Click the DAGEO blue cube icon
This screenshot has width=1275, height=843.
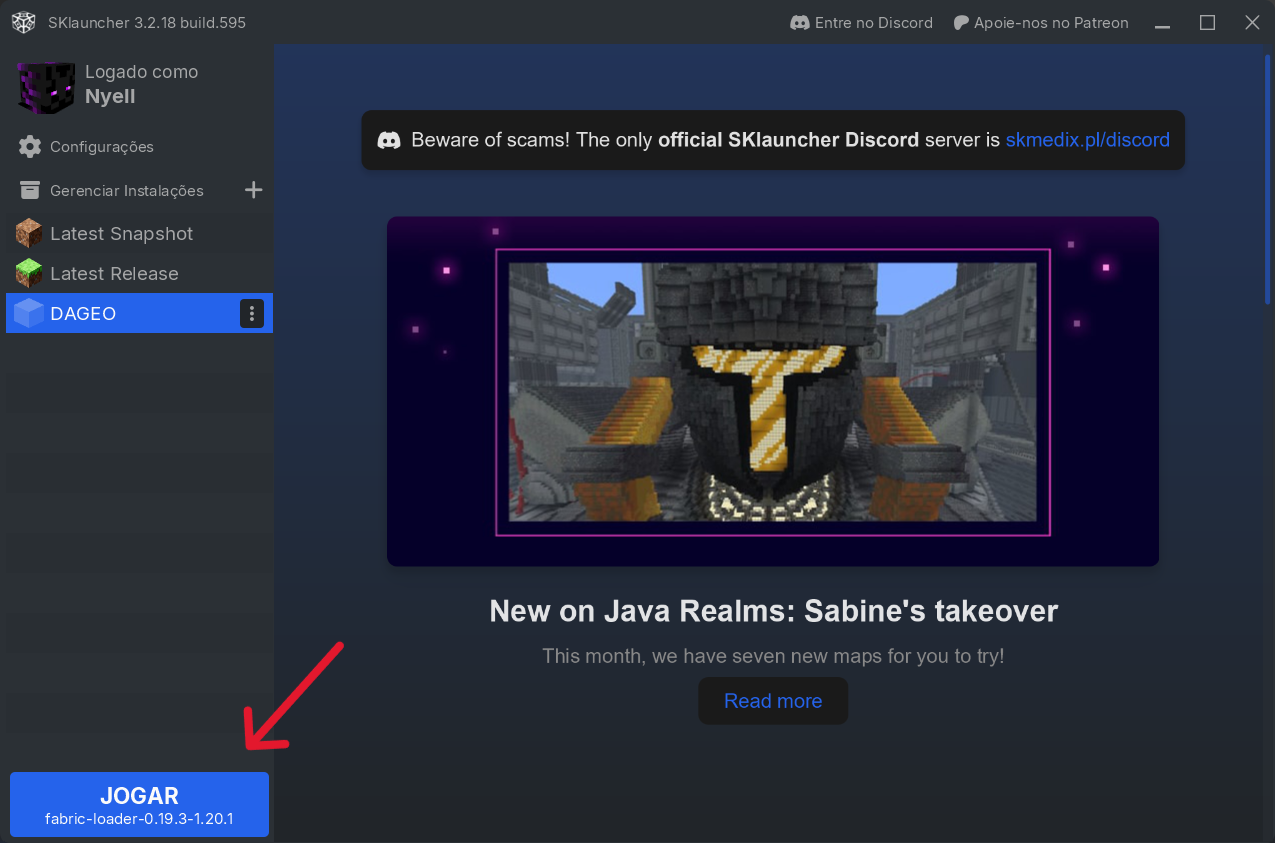coord(29,313)
